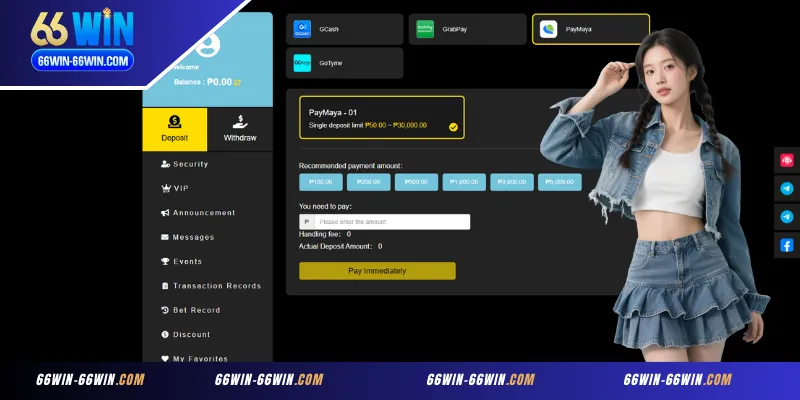Screen dimensions: 800x400
Task: Open the pink live support icon
Action: click(x=787, y=160)
